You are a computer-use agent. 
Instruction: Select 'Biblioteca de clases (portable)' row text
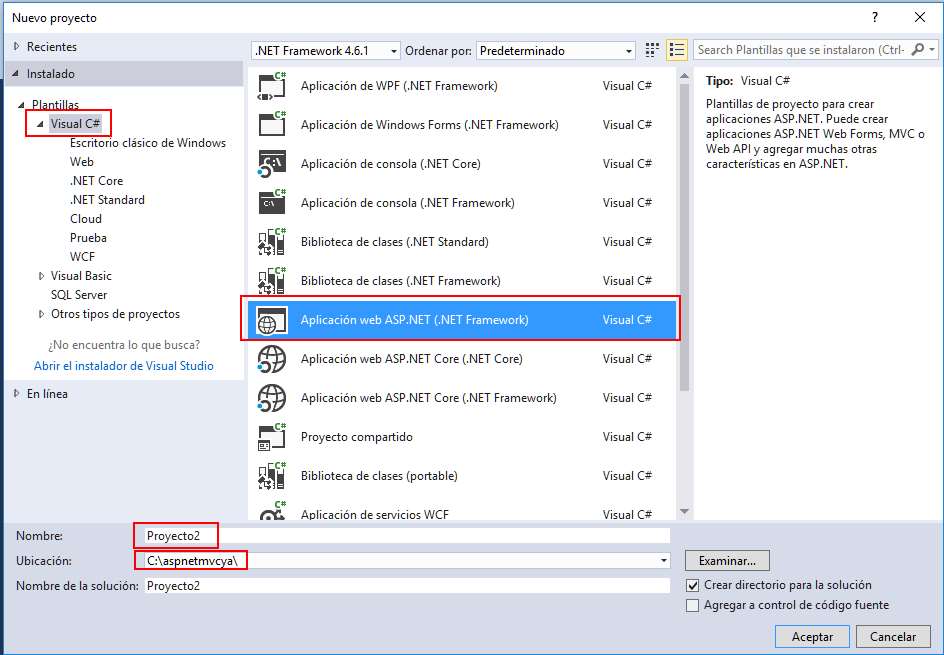coord(379,476)
